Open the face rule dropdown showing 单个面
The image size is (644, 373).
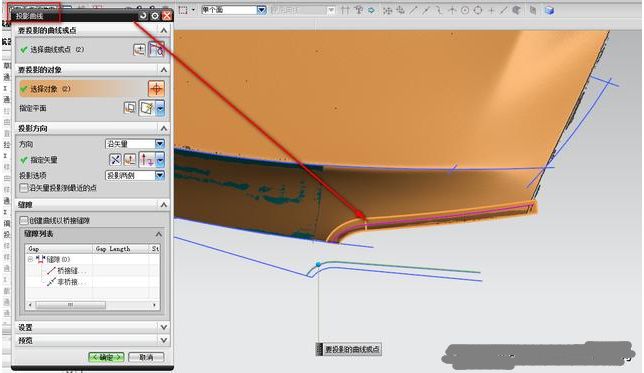pyautogui.click(x=234, y=10)
